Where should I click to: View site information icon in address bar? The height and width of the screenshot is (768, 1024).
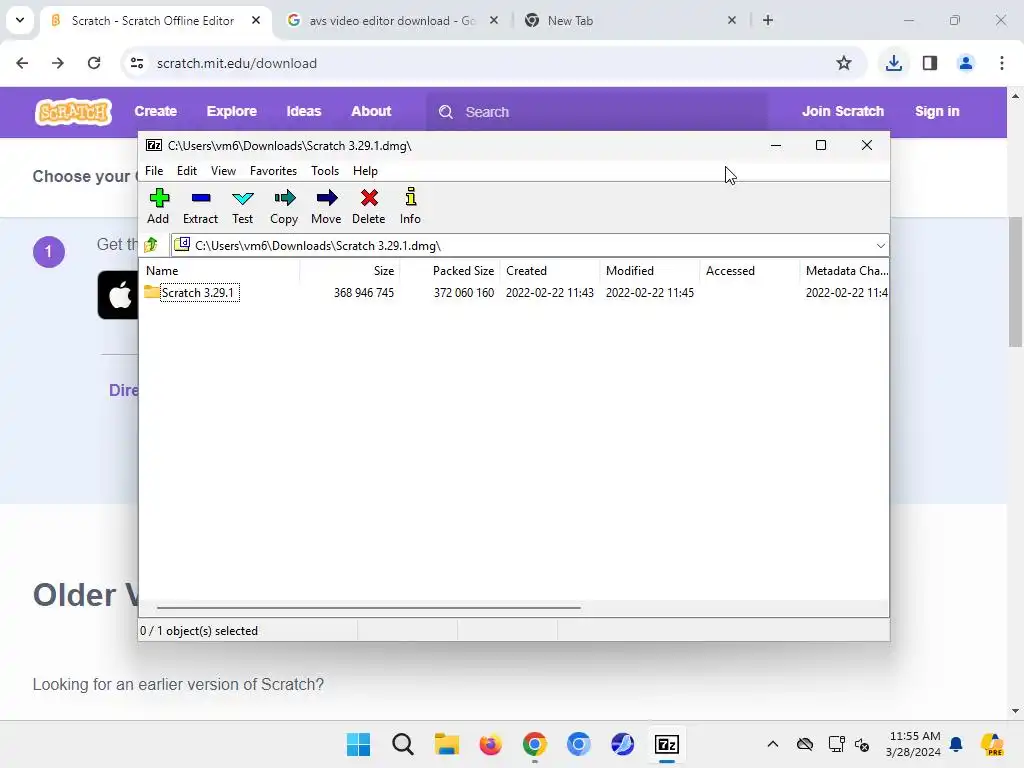136,63
